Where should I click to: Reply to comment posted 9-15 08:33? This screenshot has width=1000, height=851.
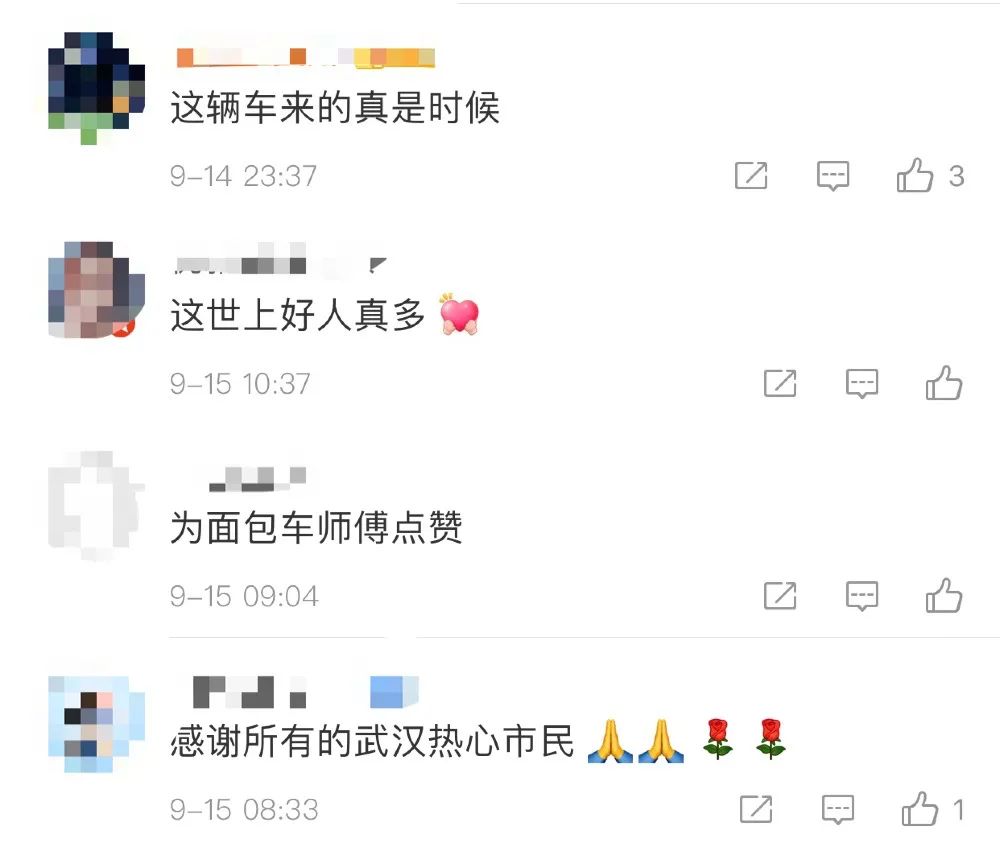pyautogui.click(x=837, y=810)
